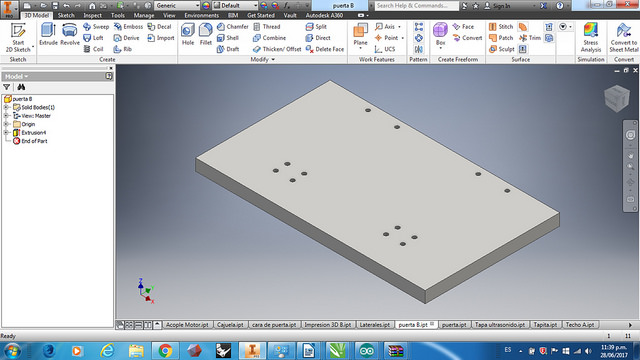Image resolution: width=640 pixels, height=360 pixels.
Task: Select End of Part marker
Action: pyautogui.click(x=30, y=141)
